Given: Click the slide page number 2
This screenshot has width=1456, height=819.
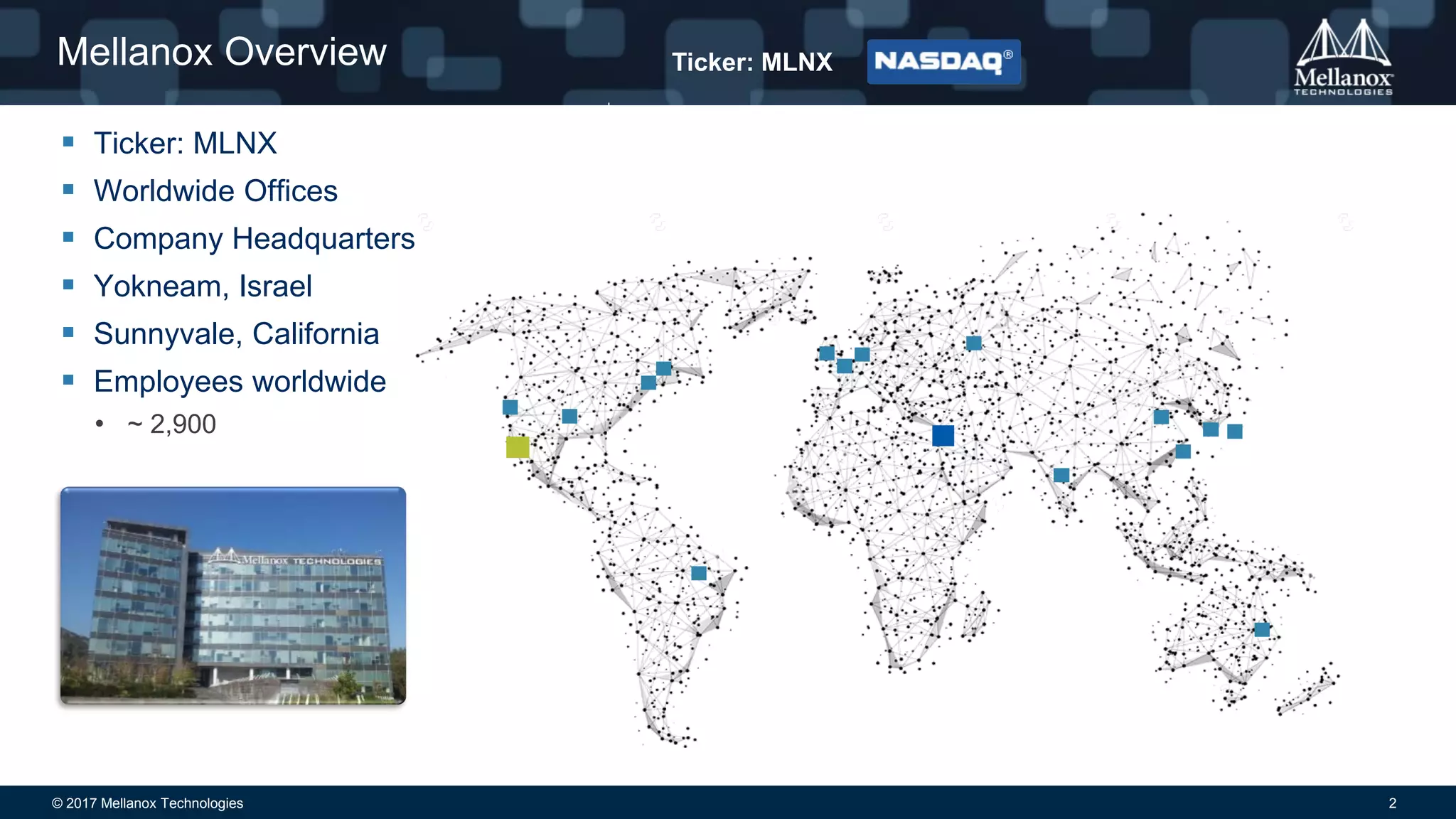Looking at the screenshot, I should [1392, 803].
